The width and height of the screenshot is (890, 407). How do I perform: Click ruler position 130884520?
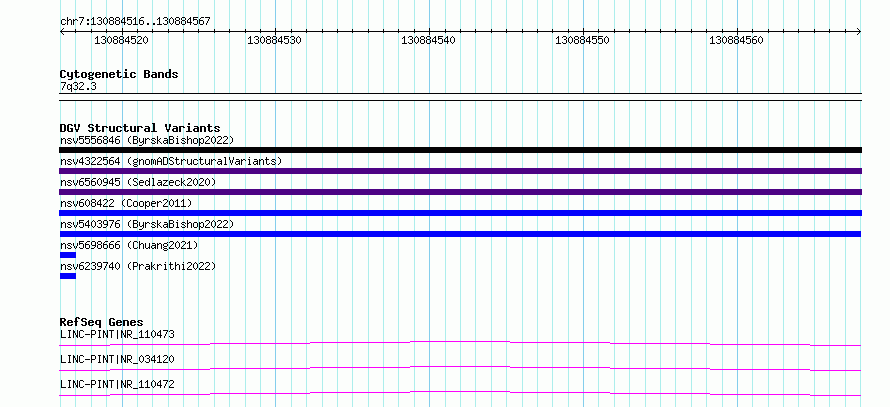(121, 41)
